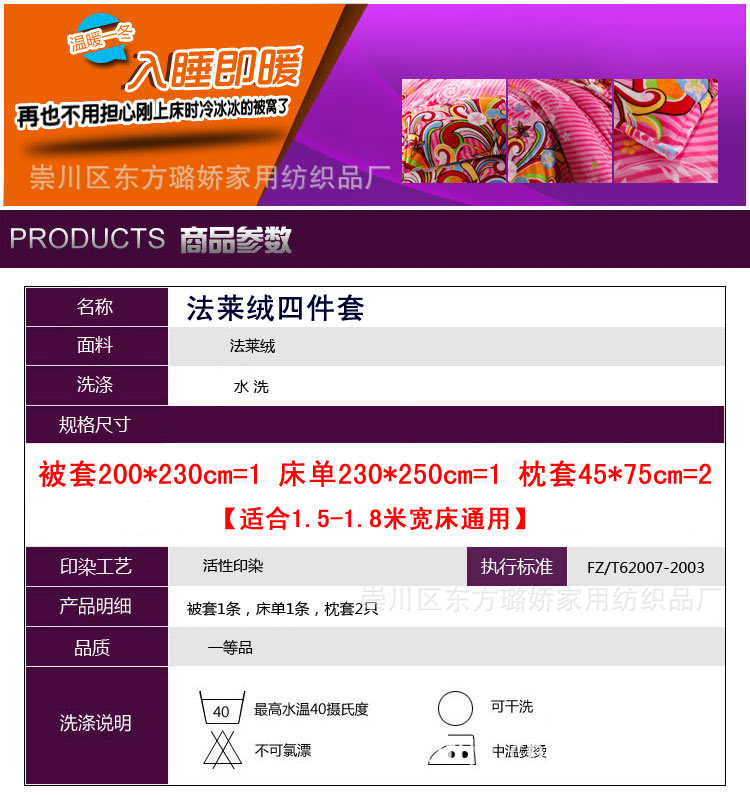Select the 名称 row label
Screen dimensions: 750x795
click(96, 307)
